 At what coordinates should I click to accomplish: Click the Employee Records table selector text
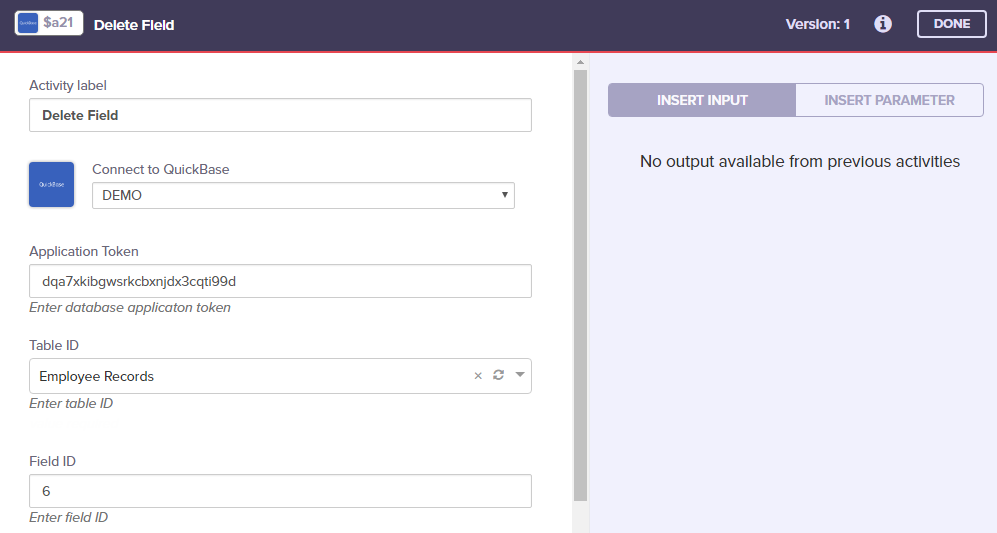[97, 377]
